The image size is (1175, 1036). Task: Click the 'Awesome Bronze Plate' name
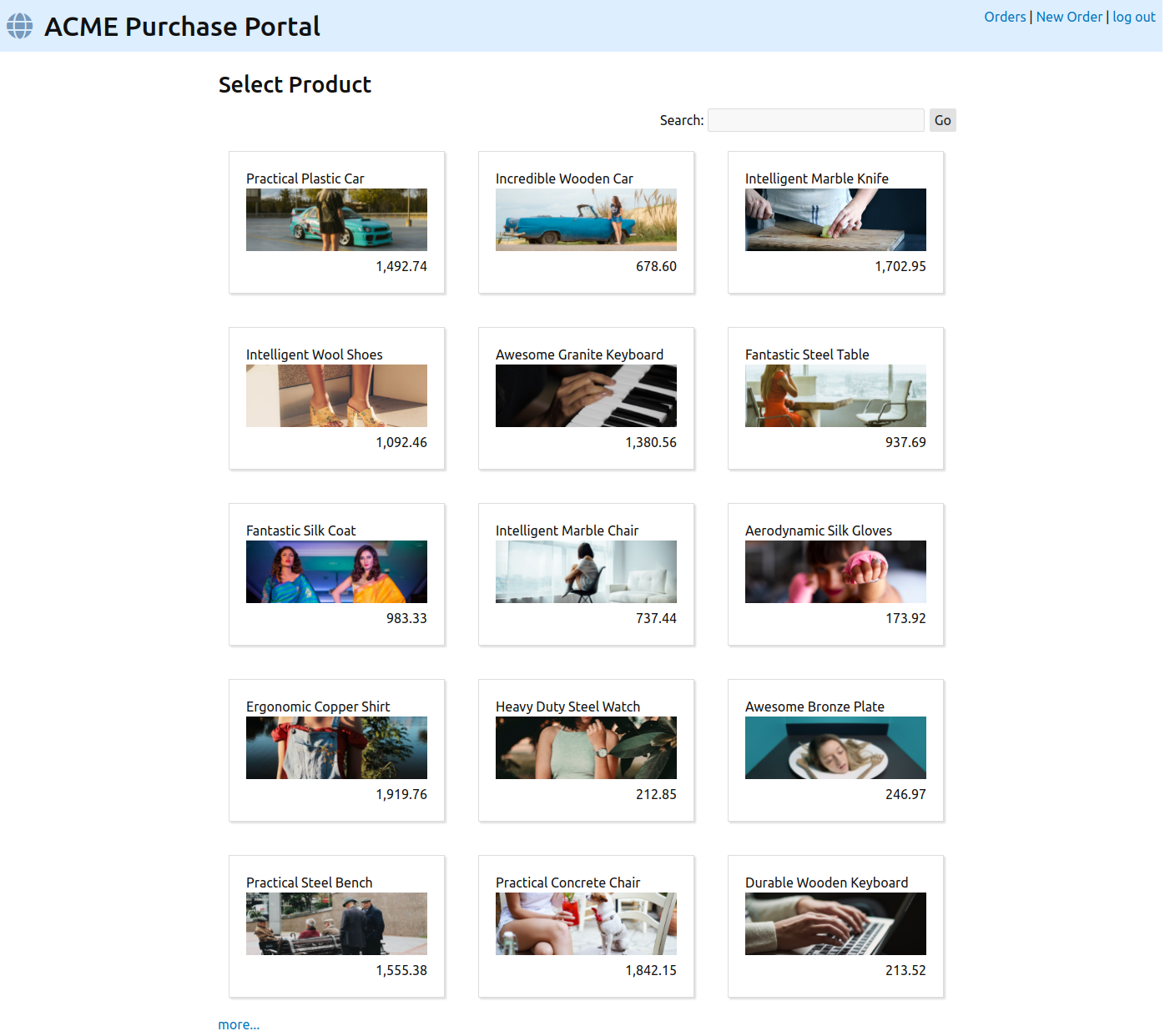[x=814, y=707]
